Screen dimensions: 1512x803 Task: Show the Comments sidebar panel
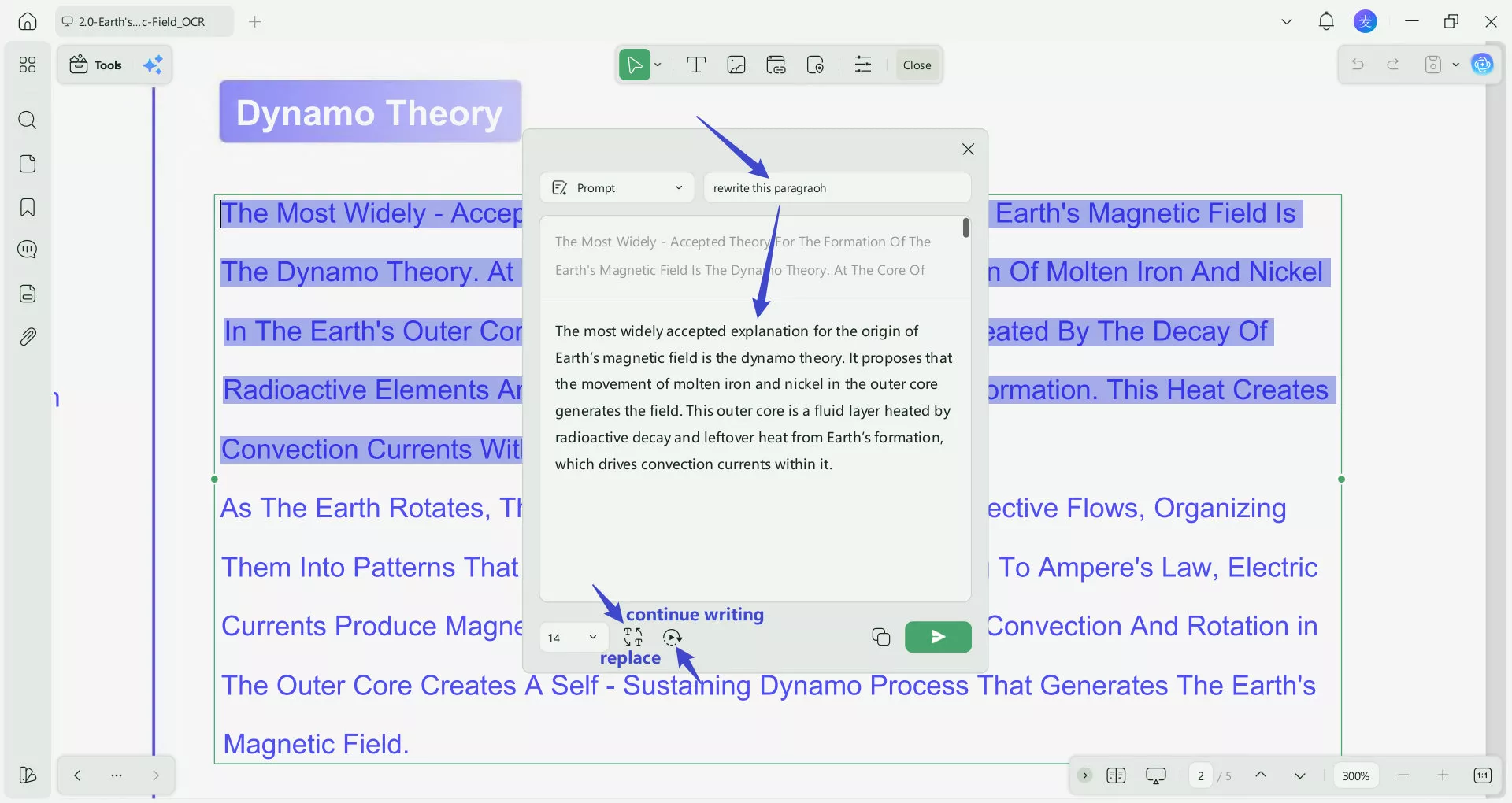coord(28,250)
